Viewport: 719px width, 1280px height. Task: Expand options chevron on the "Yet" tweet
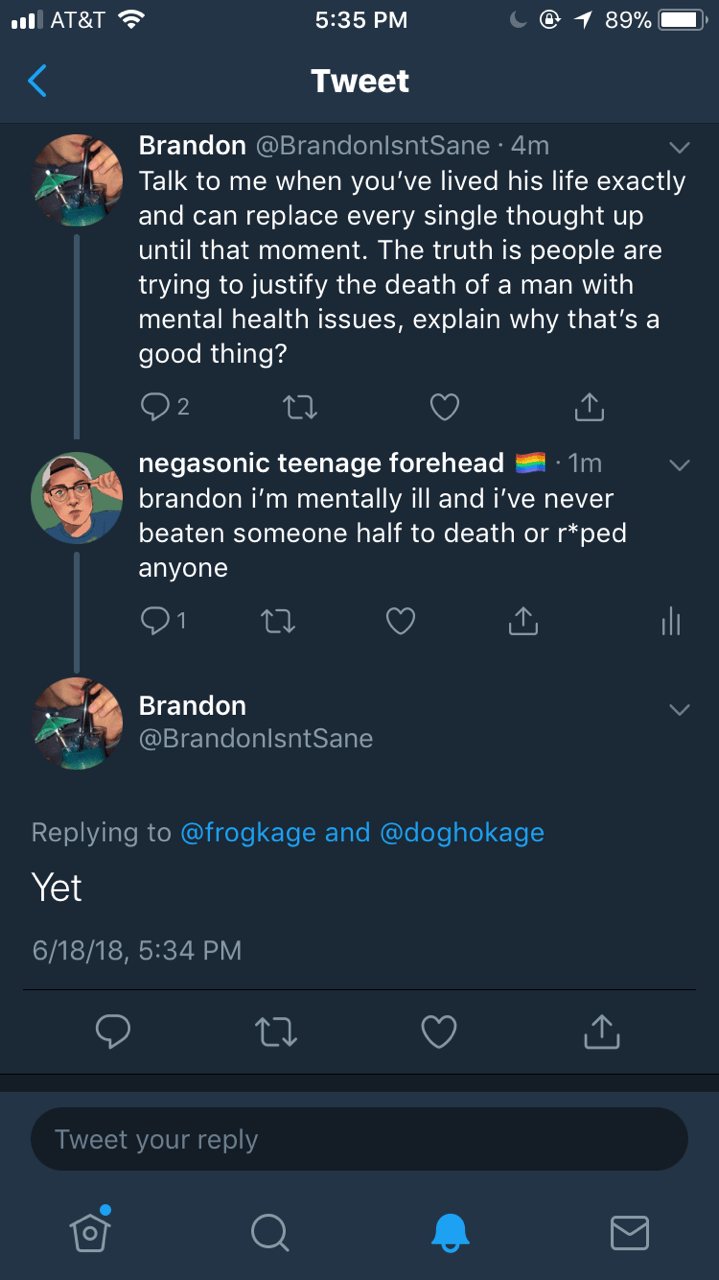click(x=679, y=709)
